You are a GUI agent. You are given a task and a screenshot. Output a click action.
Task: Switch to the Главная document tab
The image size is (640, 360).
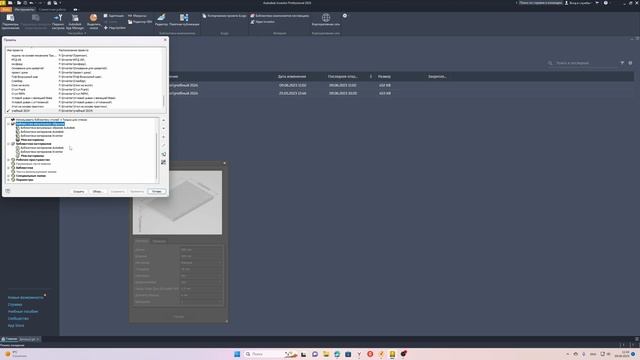9,339
